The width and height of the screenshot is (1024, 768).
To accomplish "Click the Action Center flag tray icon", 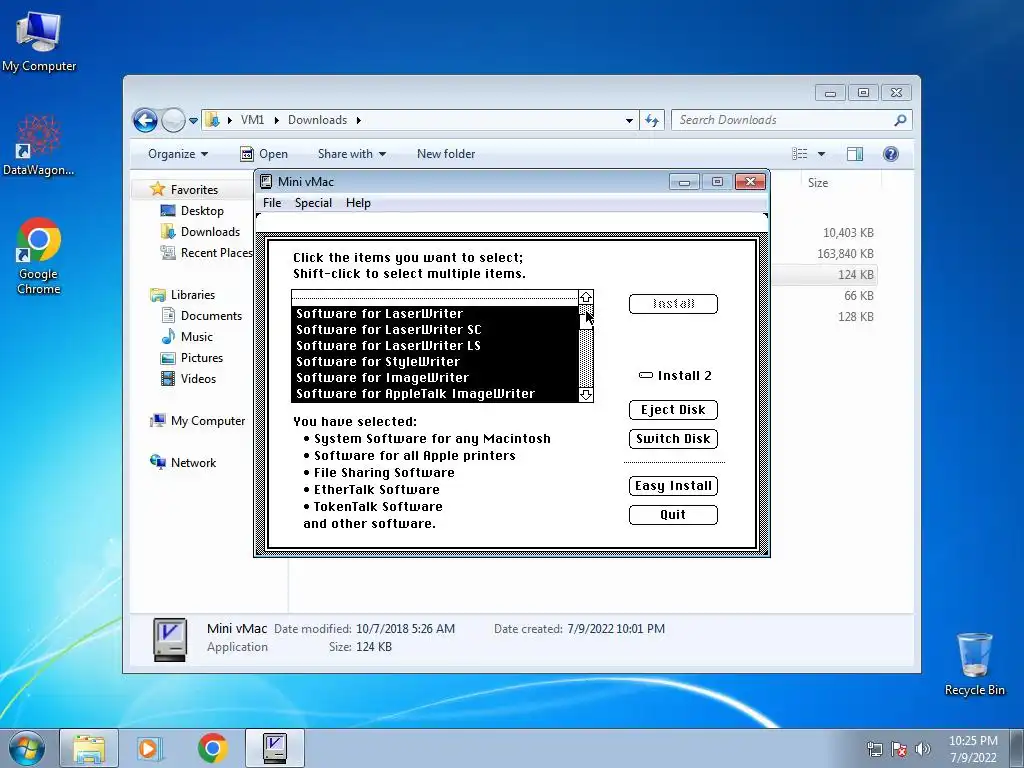I will click(x=899, y=749).
